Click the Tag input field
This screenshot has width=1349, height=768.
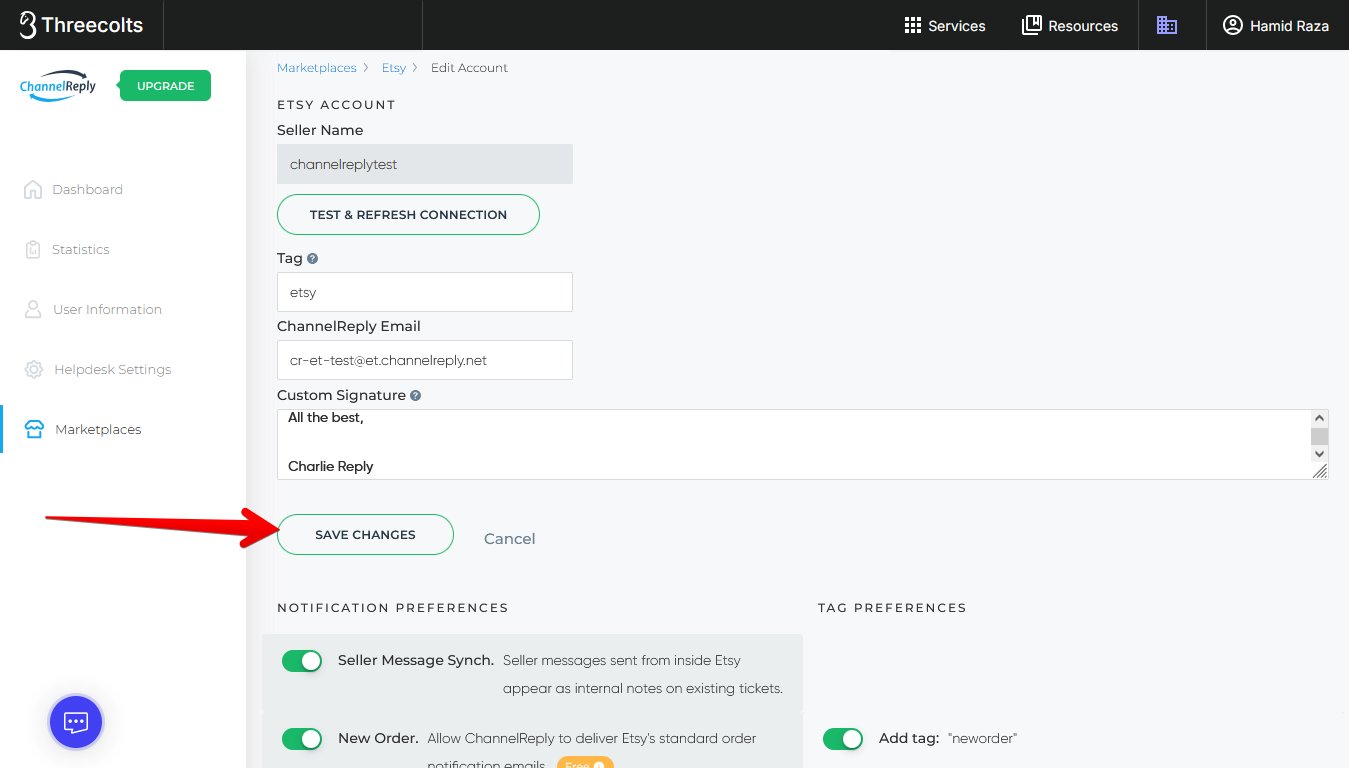pyautogui.click(x=425, y=292)
